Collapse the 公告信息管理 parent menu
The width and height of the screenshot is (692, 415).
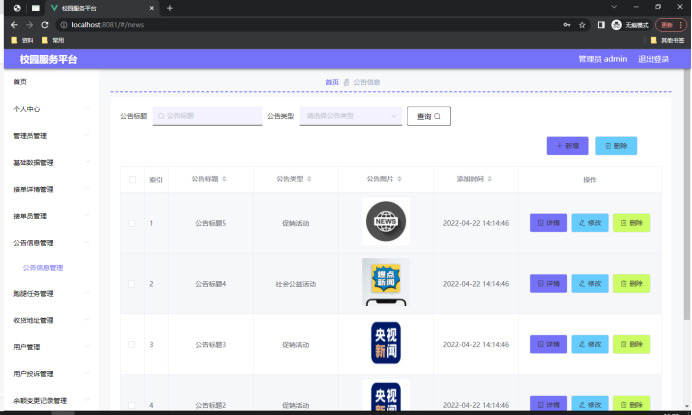(x=51, y=243)
